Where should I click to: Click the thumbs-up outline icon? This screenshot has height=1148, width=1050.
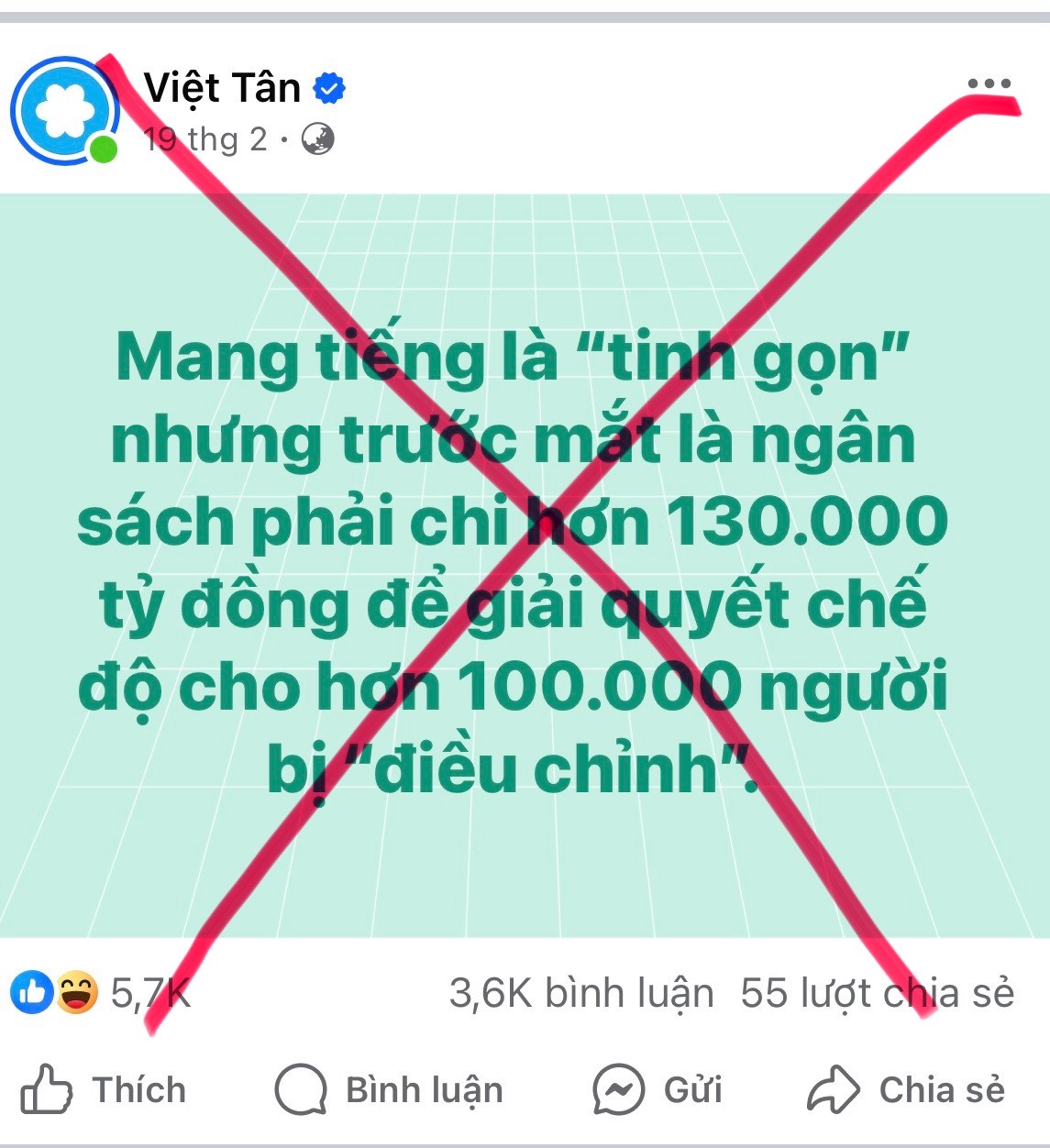tap(46, 1089)
